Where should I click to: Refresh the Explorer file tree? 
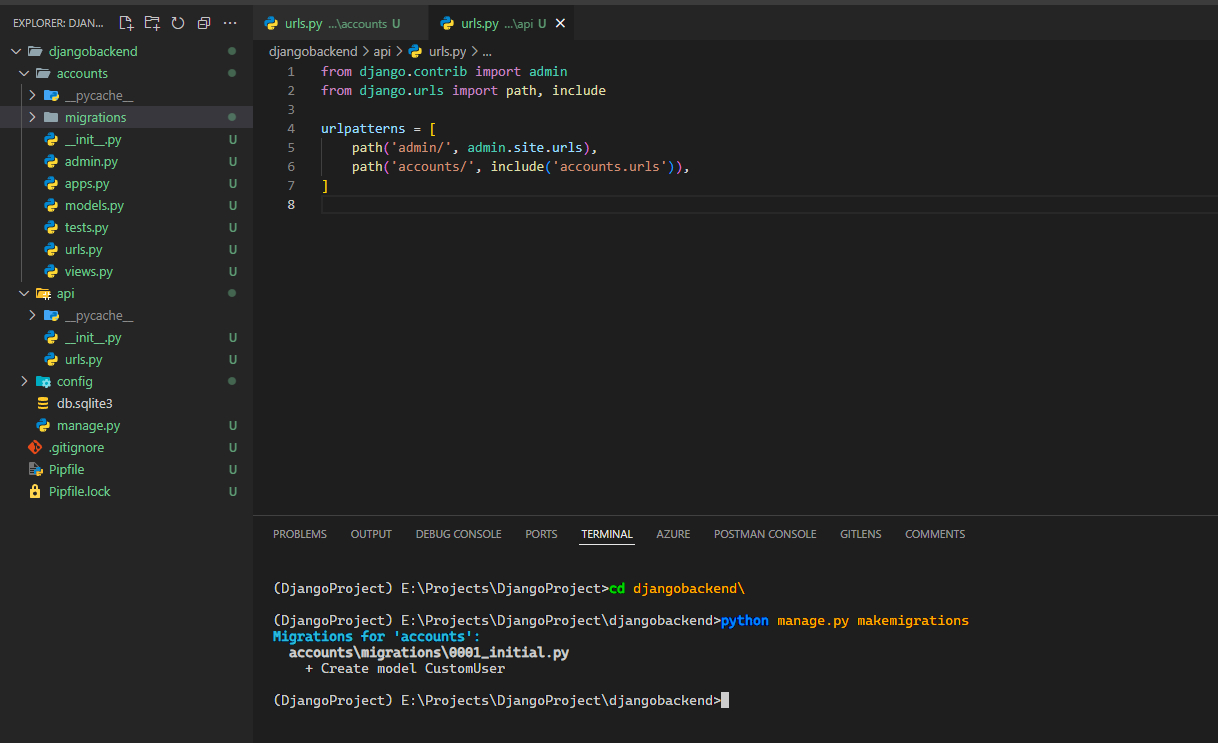pos(178,23)
